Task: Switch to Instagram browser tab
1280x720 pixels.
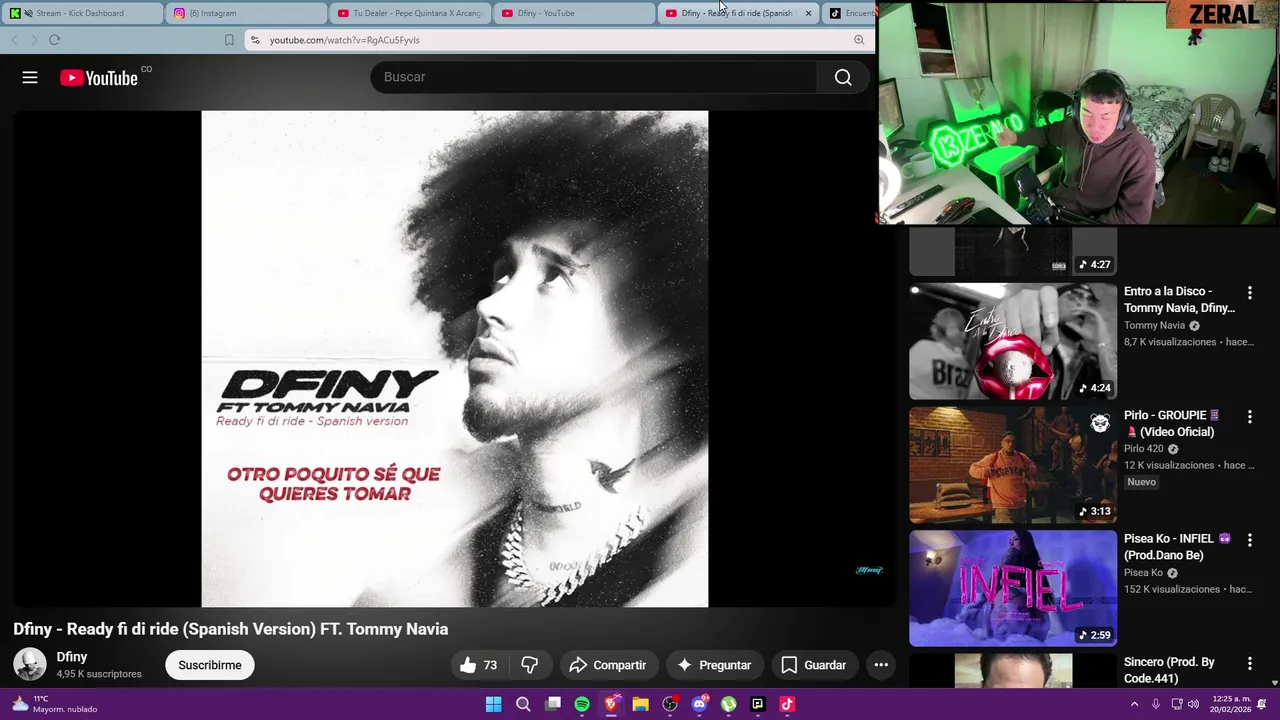Action: point(247,13)
